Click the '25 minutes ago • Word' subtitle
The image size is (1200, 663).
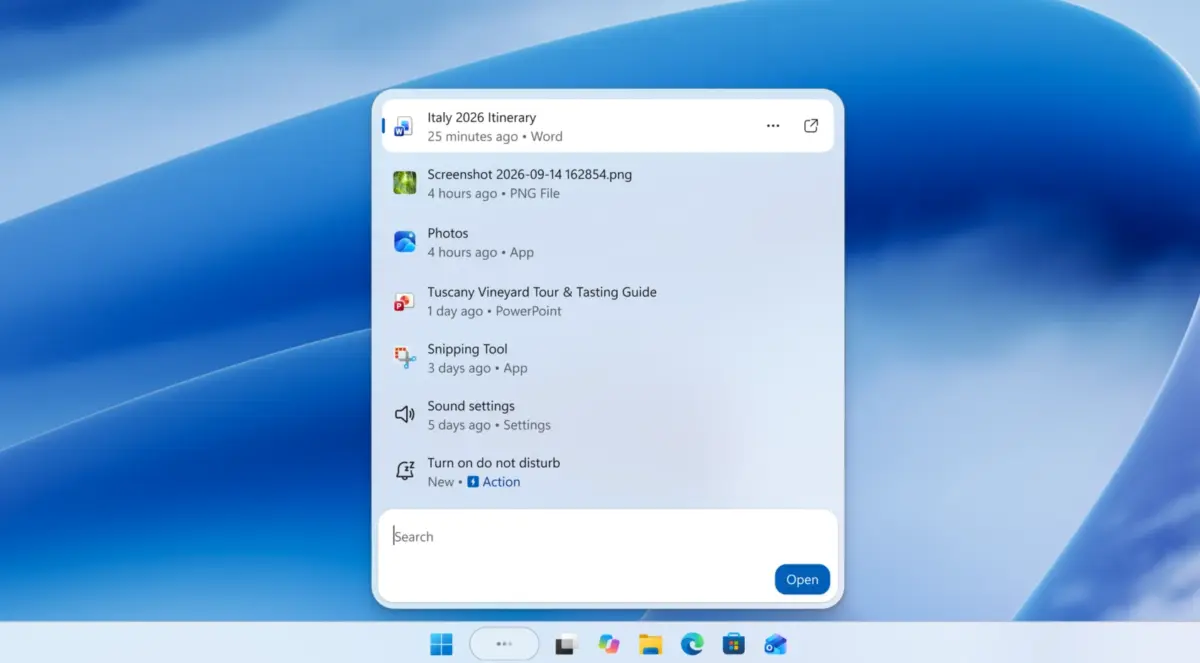click(x=495, y=136)
